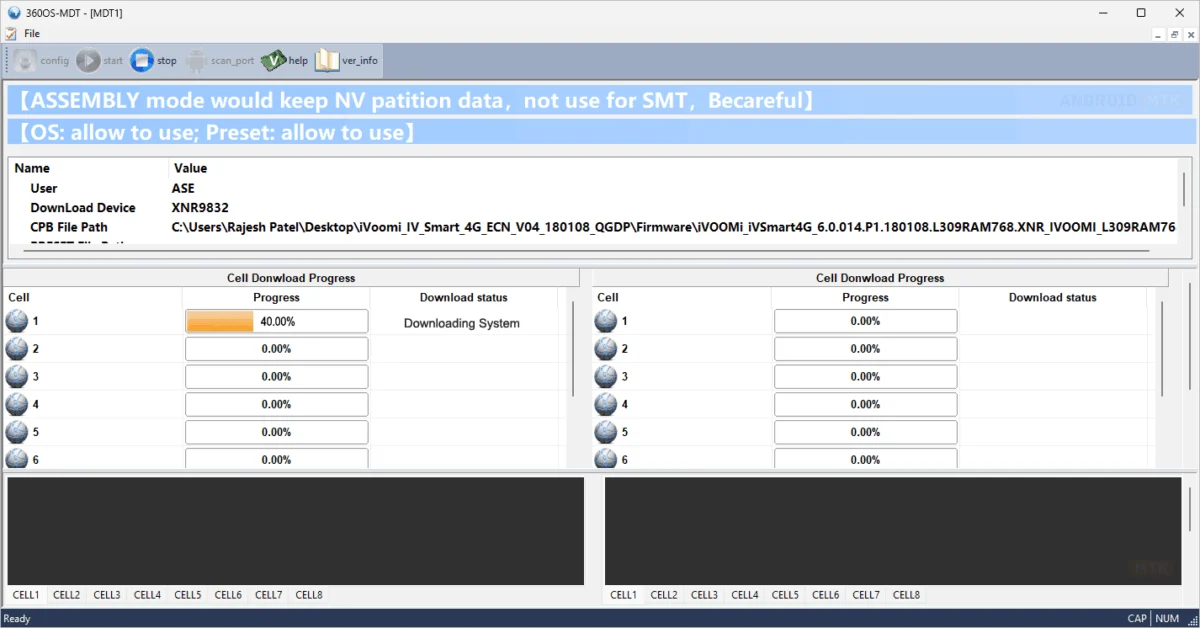Image resolution: width=1200 pixels, height=628 pixels.
Task: Open ver_info book icon
Action: pyautogui.click(x=328, y=61)
